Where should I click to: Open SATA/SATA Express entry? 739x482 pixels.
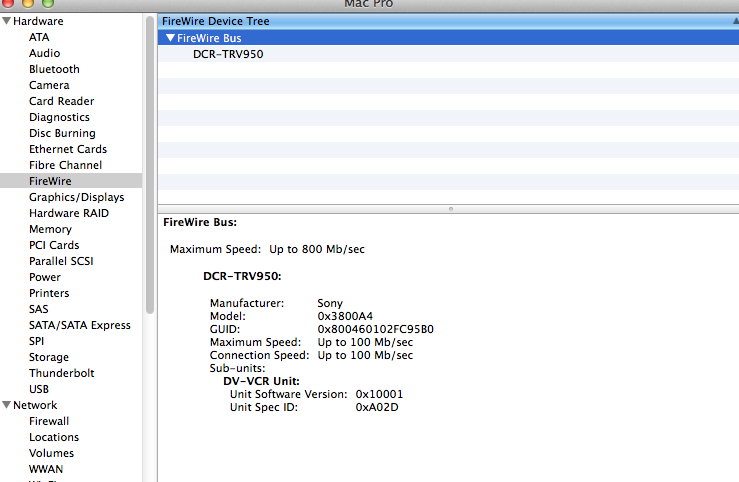point(80,326)
